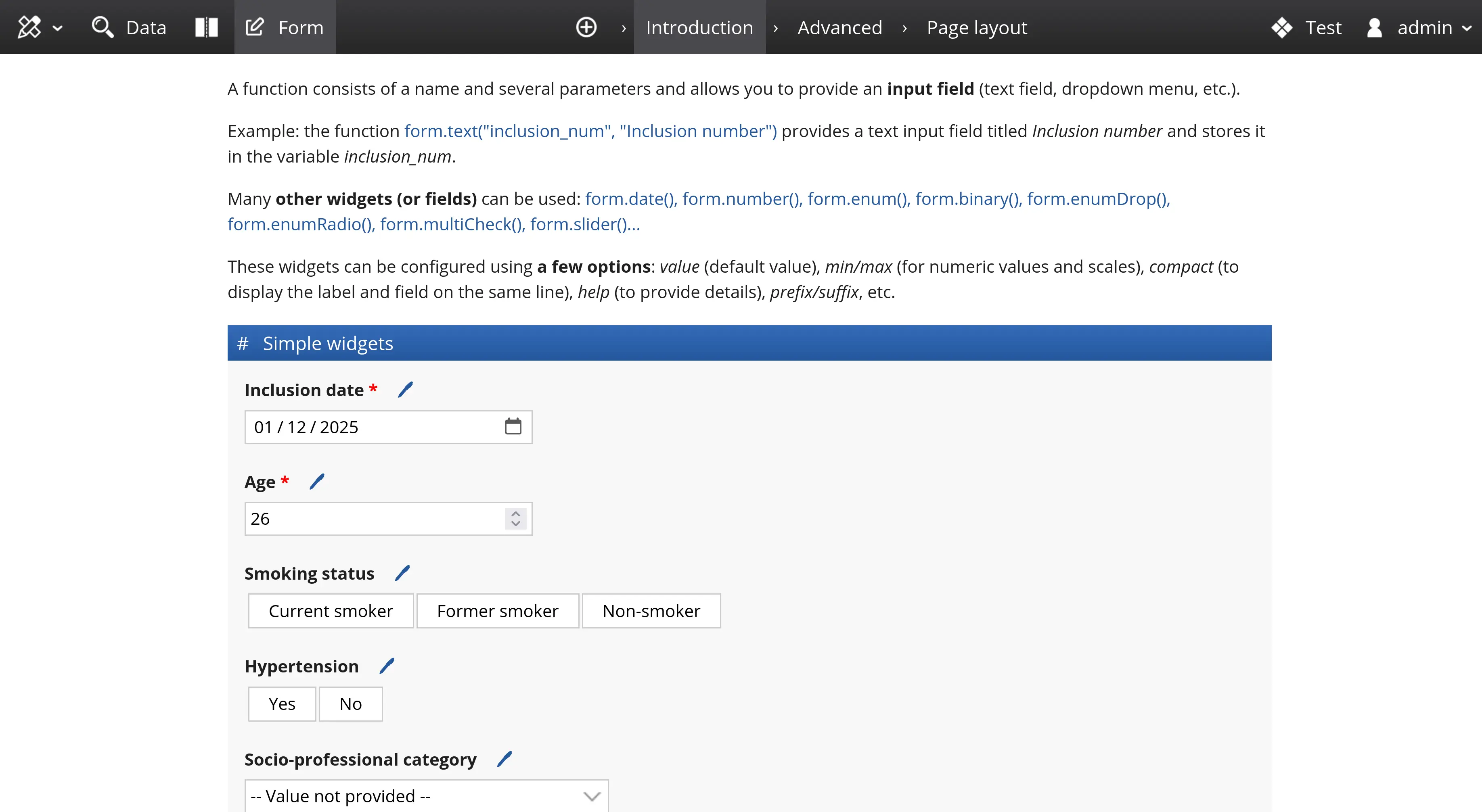Switch to the Advanced page tab
Image resolution: width=1482 pixels, height=812 pixels.
839,27
